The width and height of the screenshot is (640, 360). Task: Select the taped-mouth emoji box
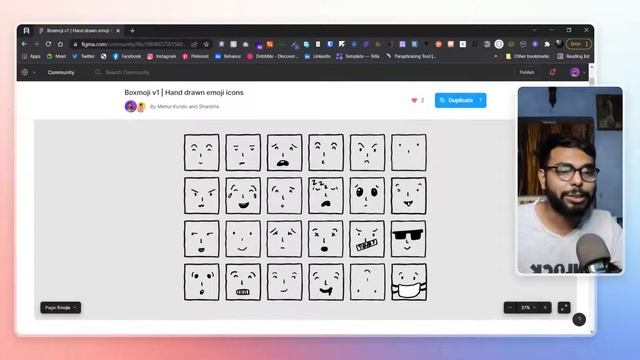pyautogui.click(x=367, y=239)
